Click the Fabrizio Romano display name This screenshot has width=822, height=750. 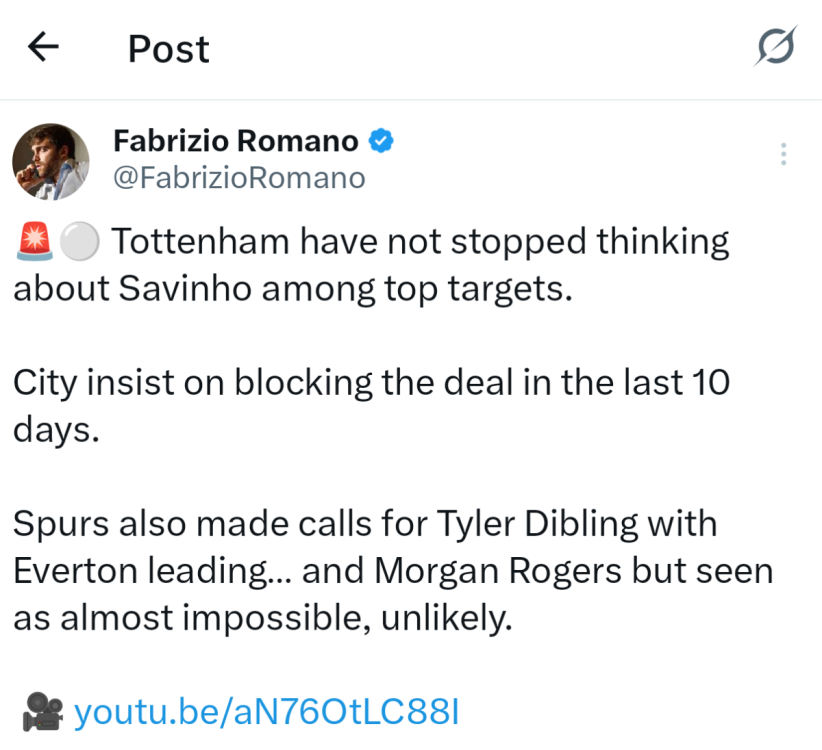click(236, 141)
